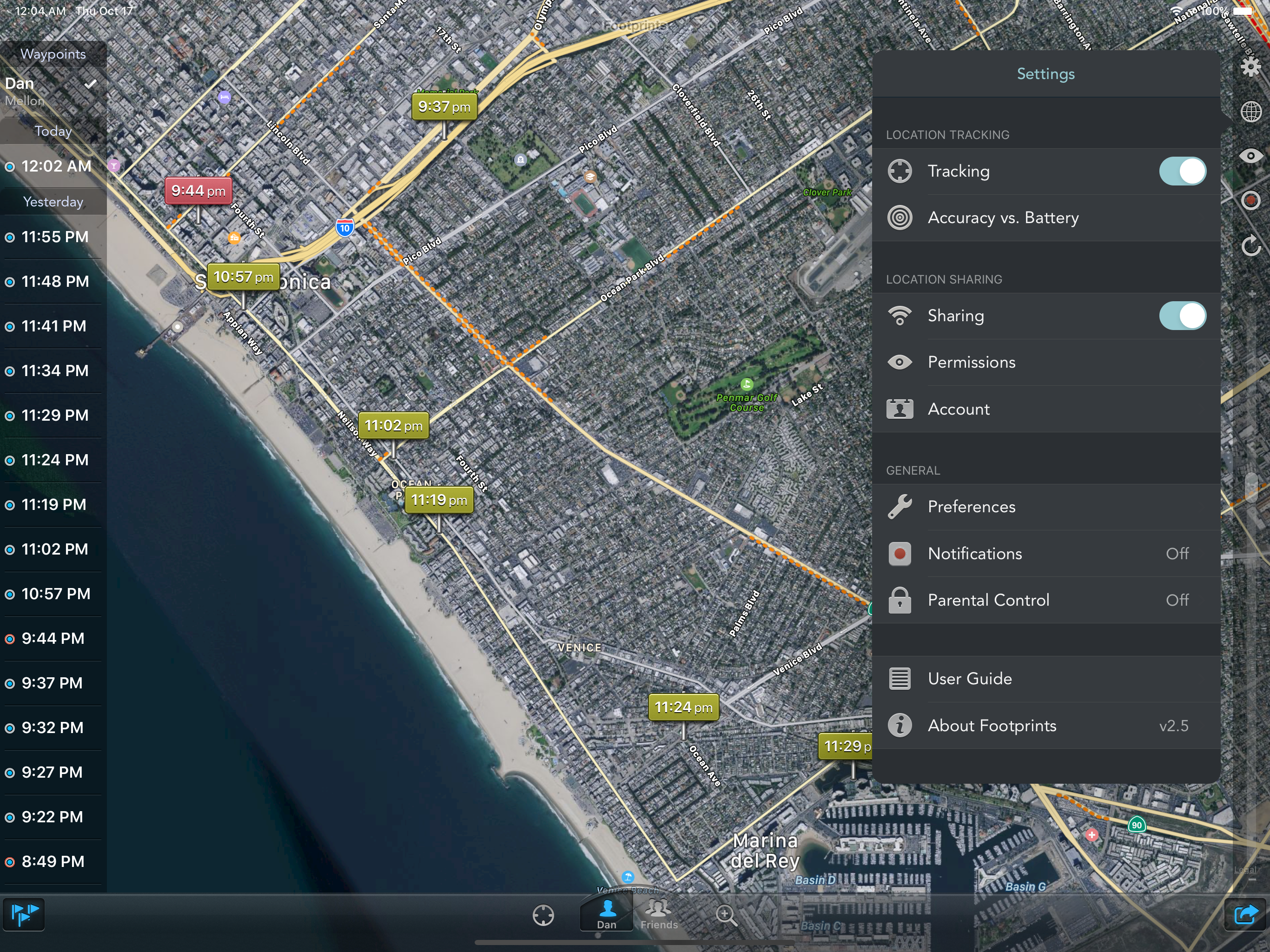
Task: Select the 8:49 PM waypoint
Action: tap(53, 862)
